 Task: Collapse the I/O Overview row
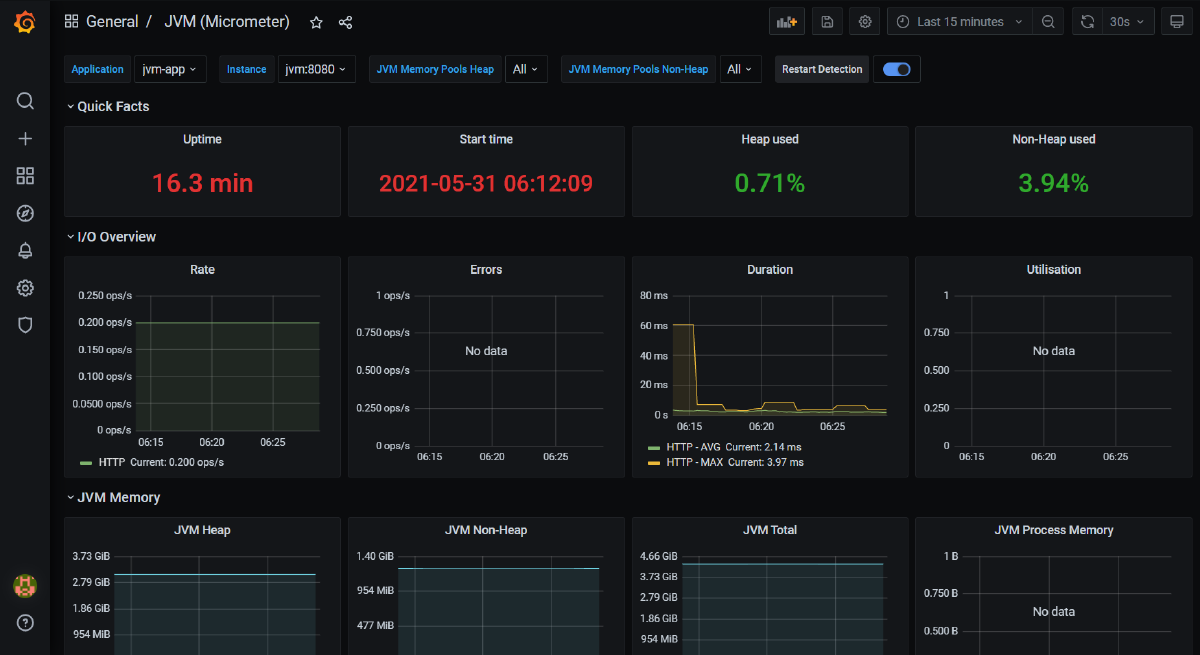click(x=116, y=237)
